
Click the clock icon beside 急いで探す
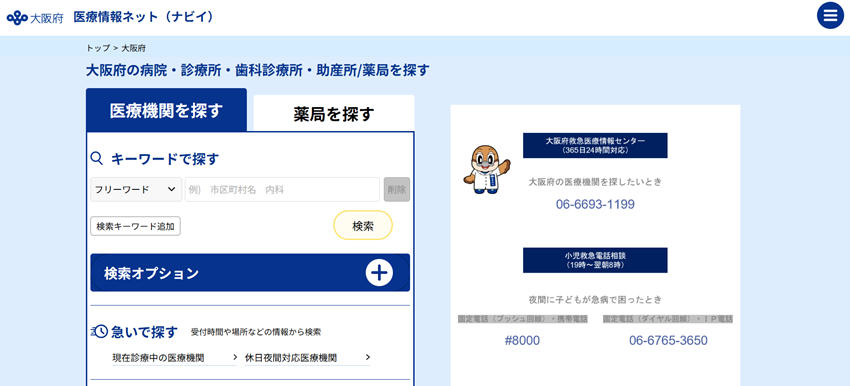point(101,332)
